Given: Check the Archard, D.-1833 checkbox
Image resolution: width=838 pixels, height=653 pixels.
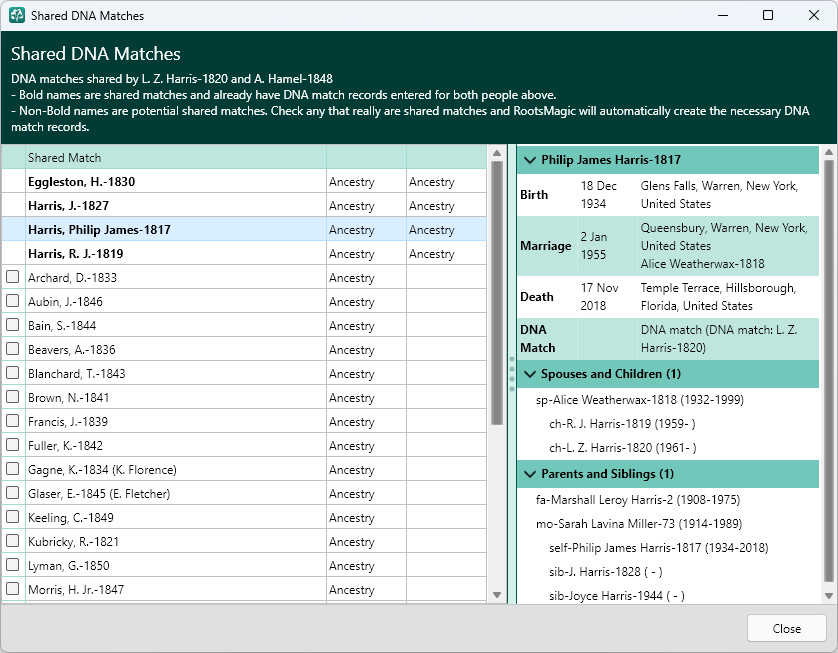Looking at the screenshot, I should pyautogui.click(x=12, y=277).
